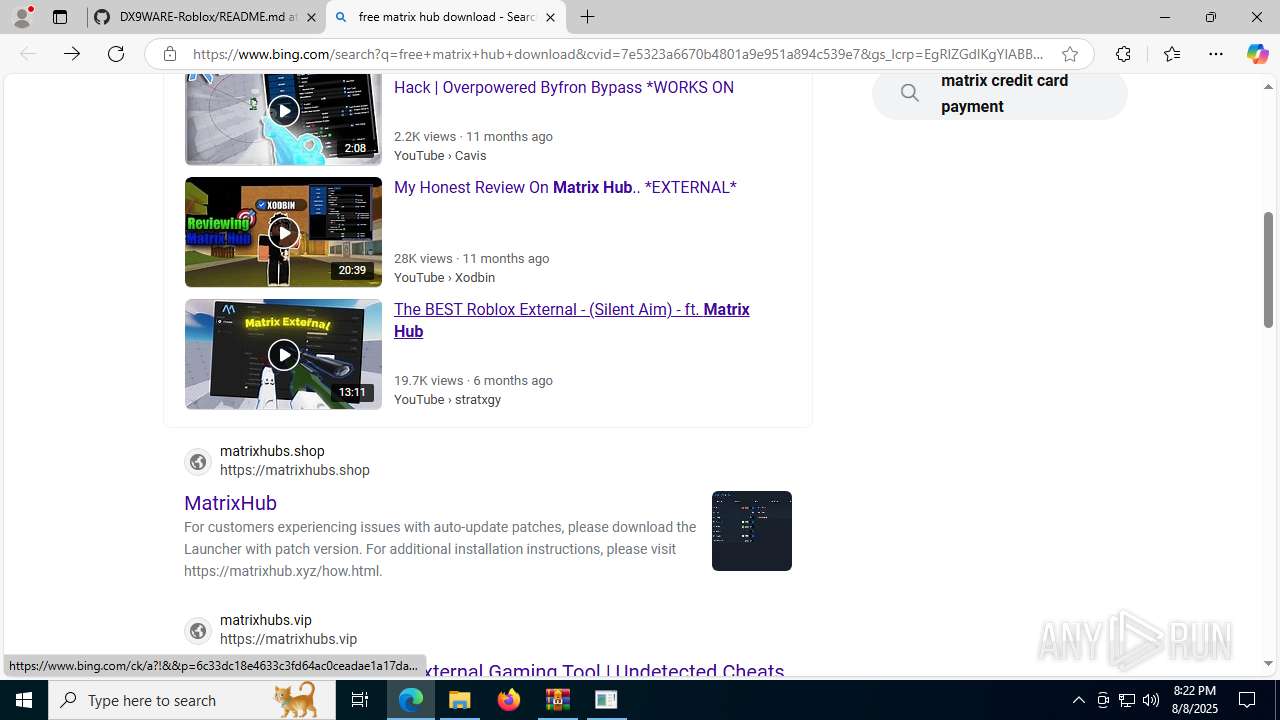Click the browser profile avatar icon
1280x720 pixels.
[22, 17]
